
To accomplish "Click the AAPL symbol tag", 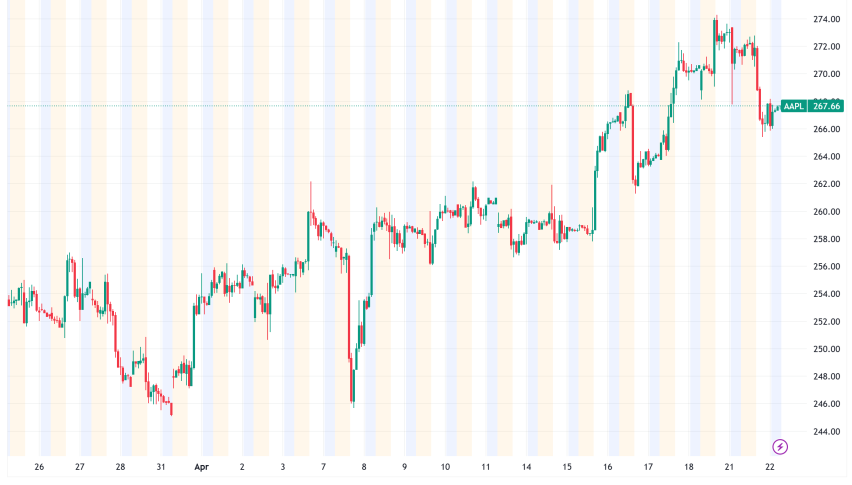I will pyautogui.click(x=794, y=106).
